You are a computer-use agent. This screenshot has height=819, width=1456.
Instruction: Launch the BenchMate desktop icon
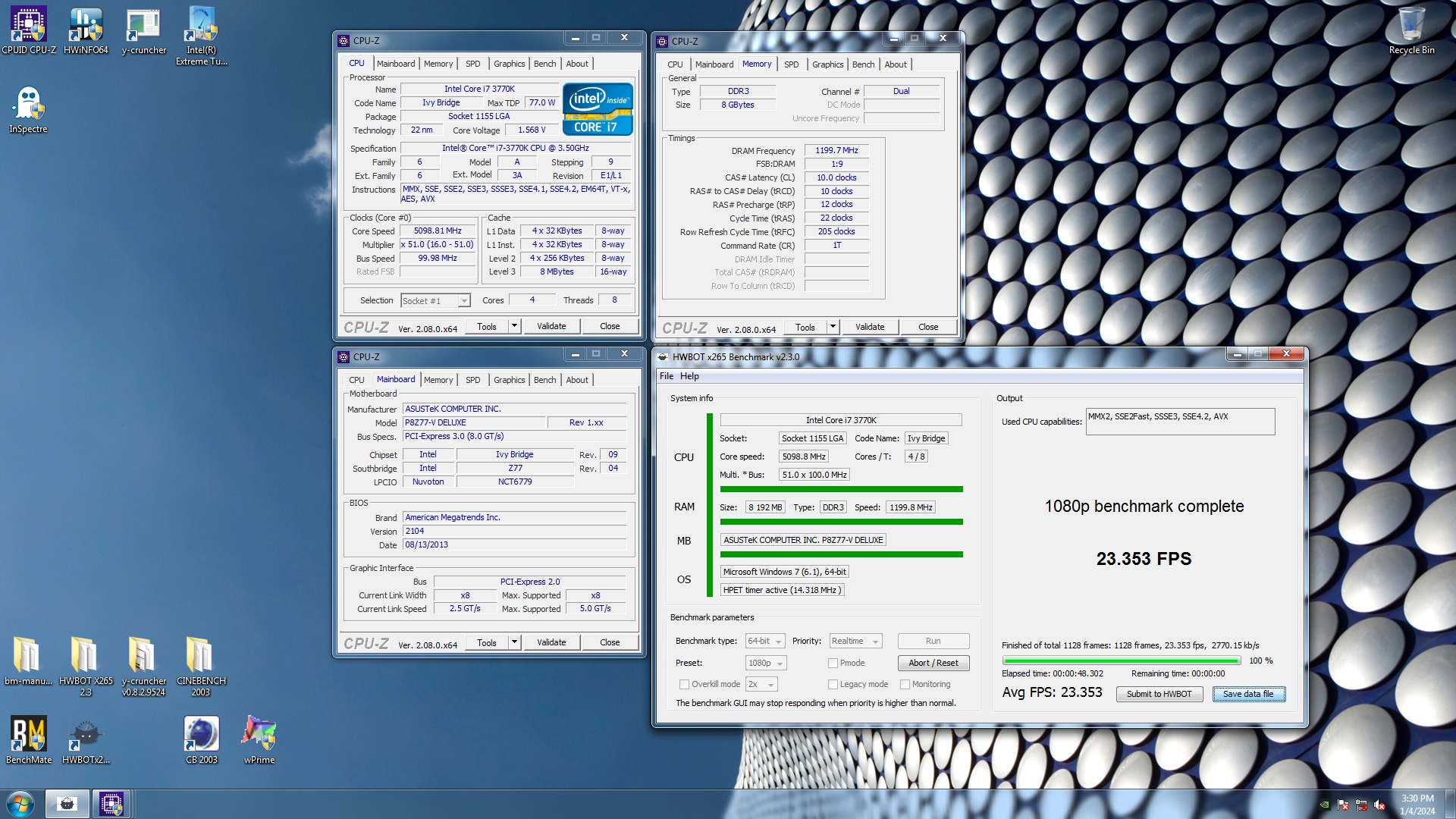[x=29, y=739]
